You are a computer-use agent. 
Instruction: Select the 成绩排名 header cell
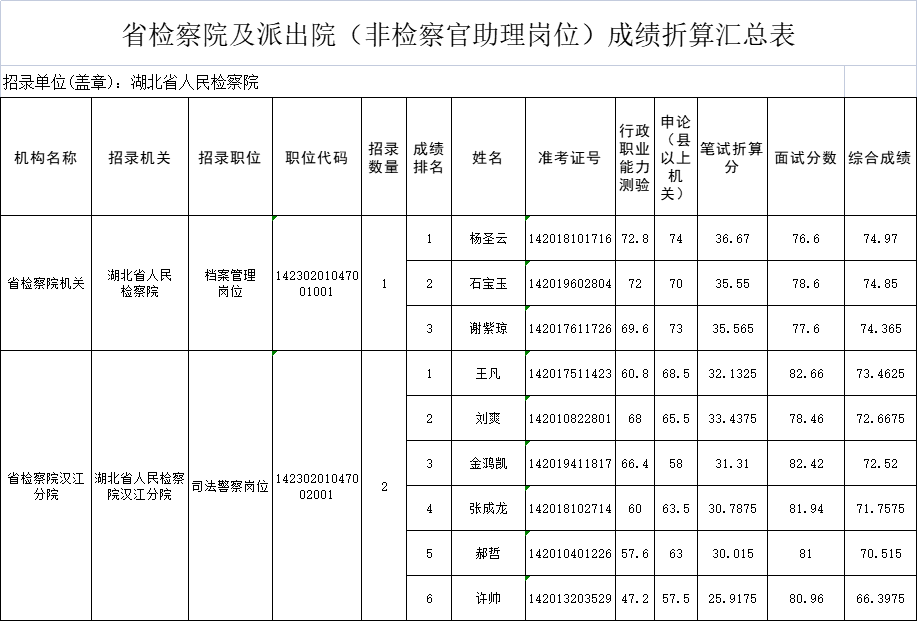(429, 157)
